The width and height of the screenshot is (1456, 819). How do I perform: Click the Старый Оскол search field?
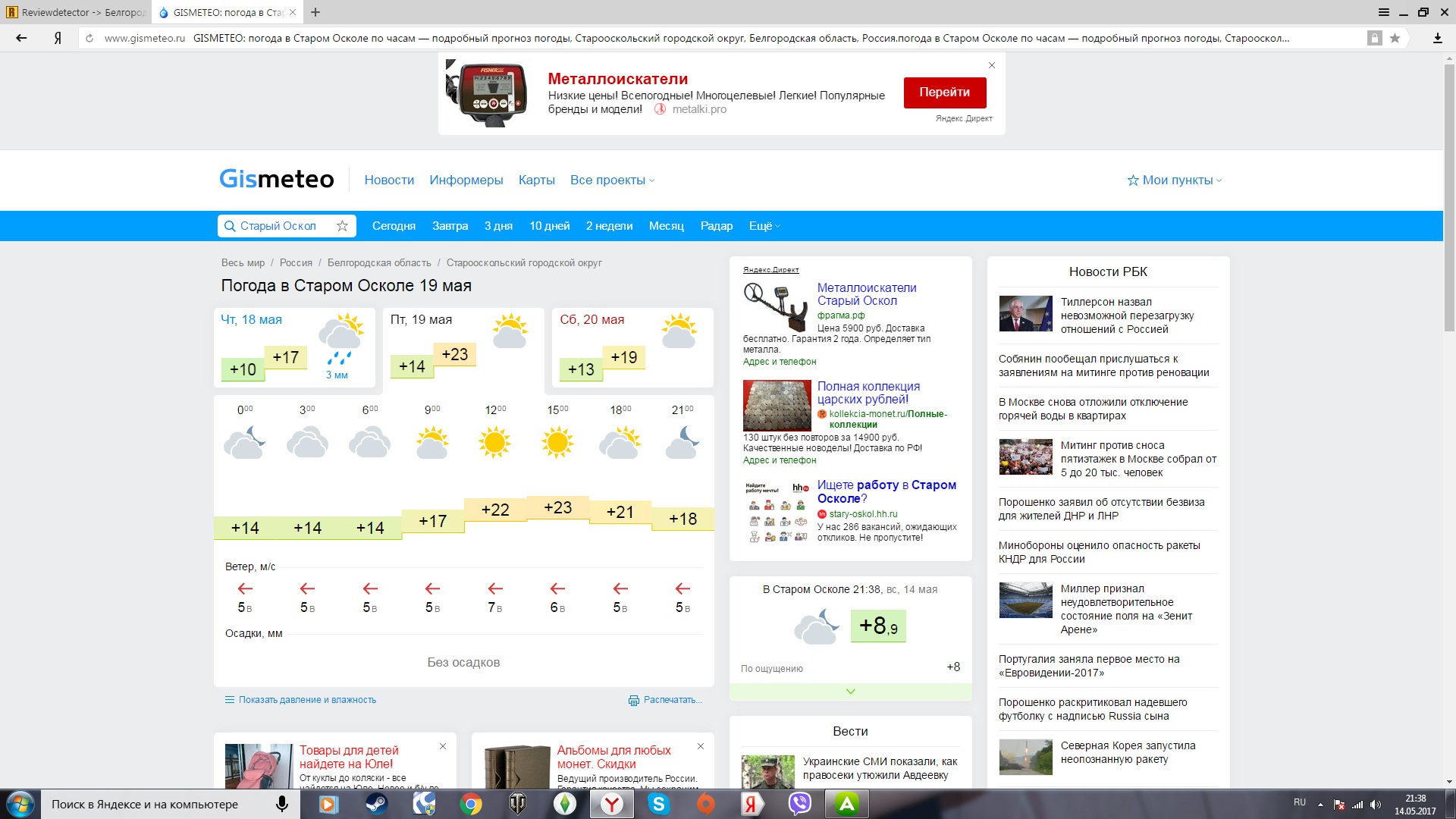(x=278, y=226)
